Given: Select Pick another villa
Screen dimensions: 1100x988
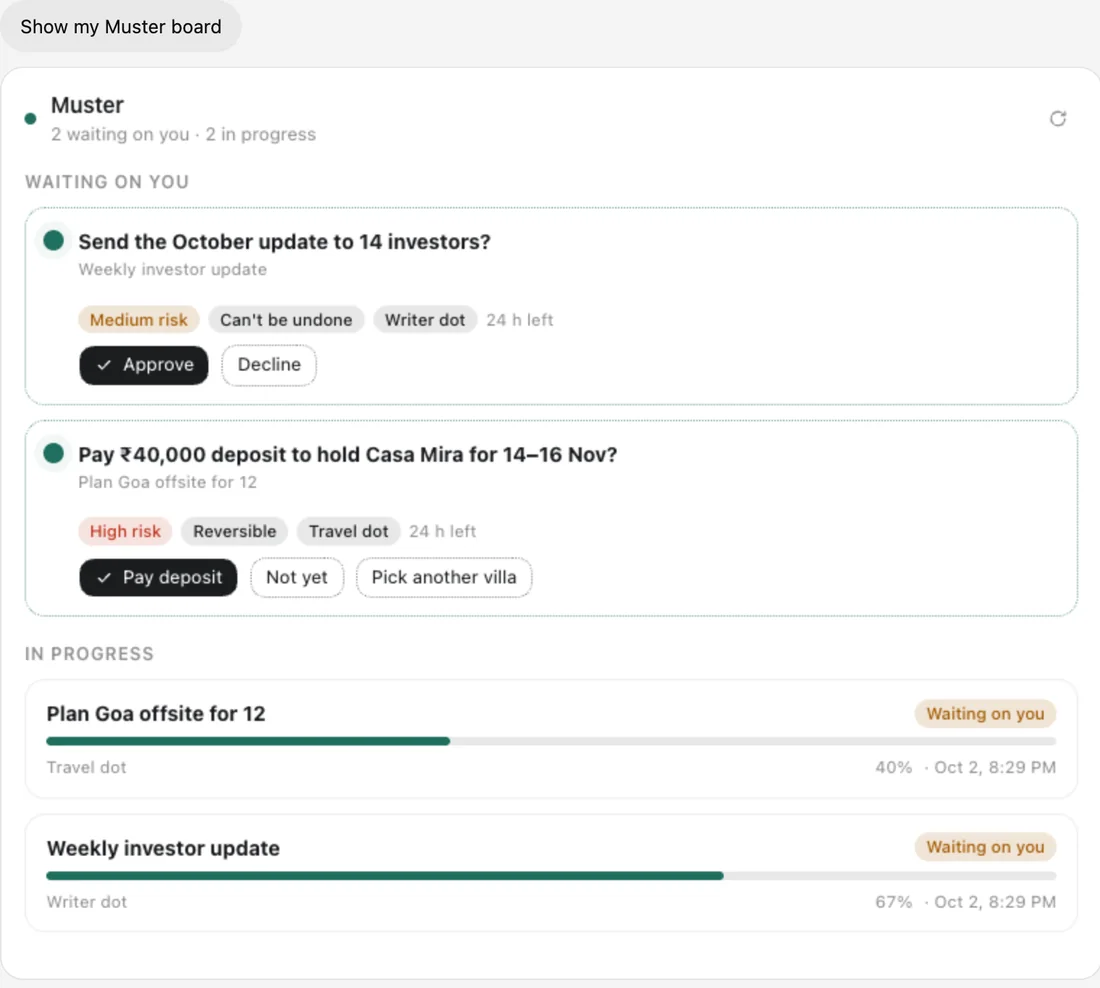Looking at the screenshot, I should point(444,578).
